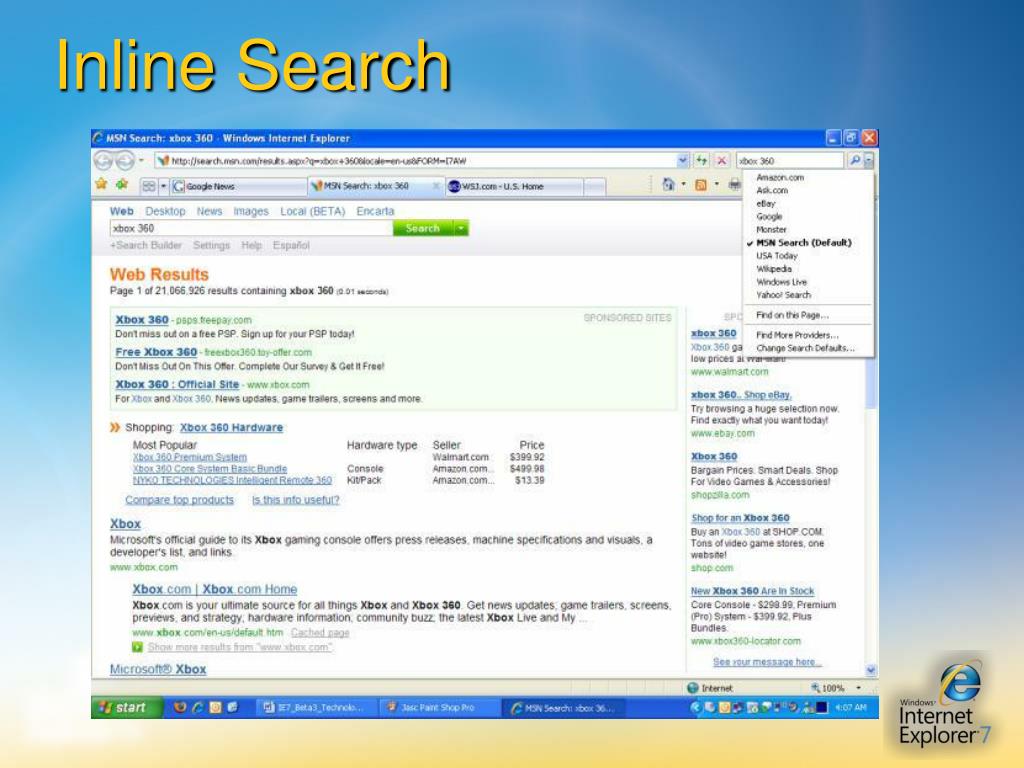Click the Windows start button
Image resolution: width=1024 pixels, height=768 pixels.
coord(126,707)
